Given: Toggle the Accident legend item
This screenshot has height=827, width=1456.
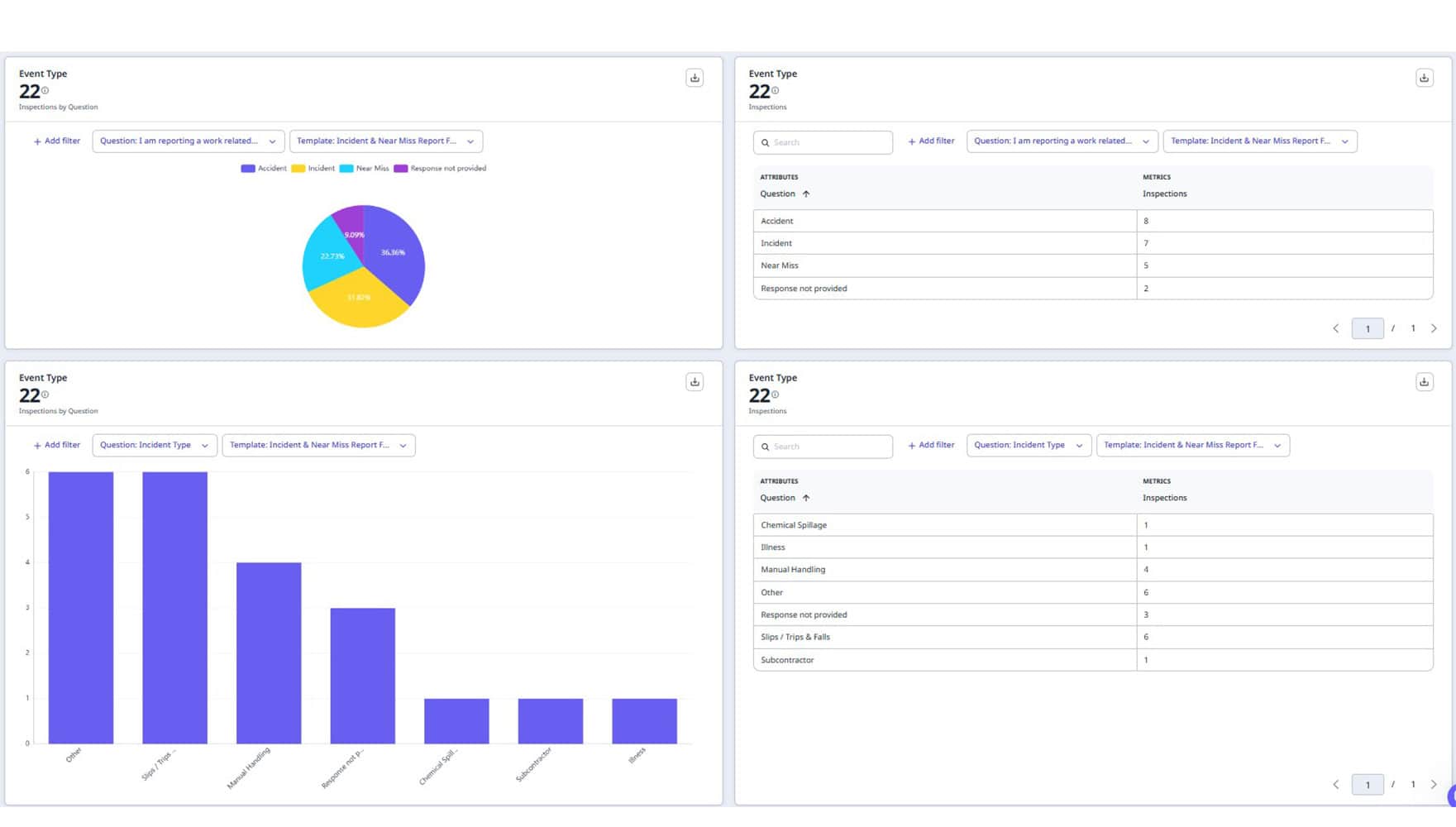Looking at the screenshot, I should (x=265, y=168).
